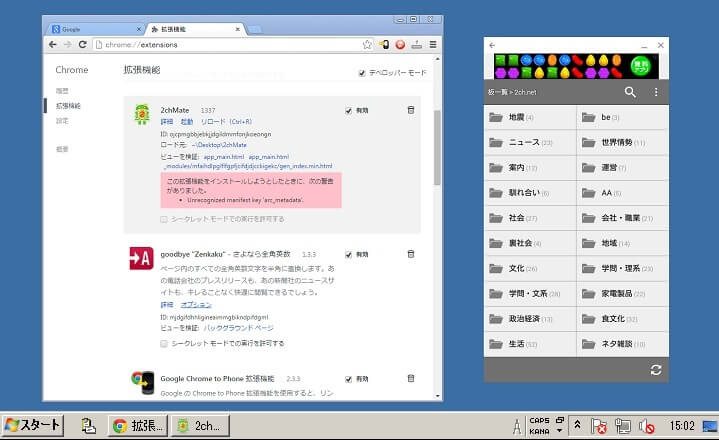Click the download tray toolbar extension icon
The image size is (719, 440).
point(416,44)
